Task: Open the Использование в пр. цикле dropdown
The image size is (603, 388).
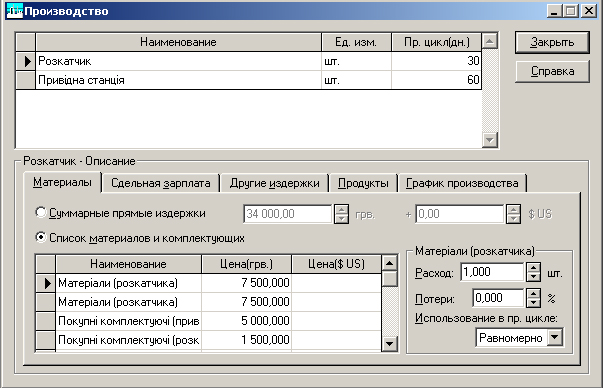Action: 555,338
